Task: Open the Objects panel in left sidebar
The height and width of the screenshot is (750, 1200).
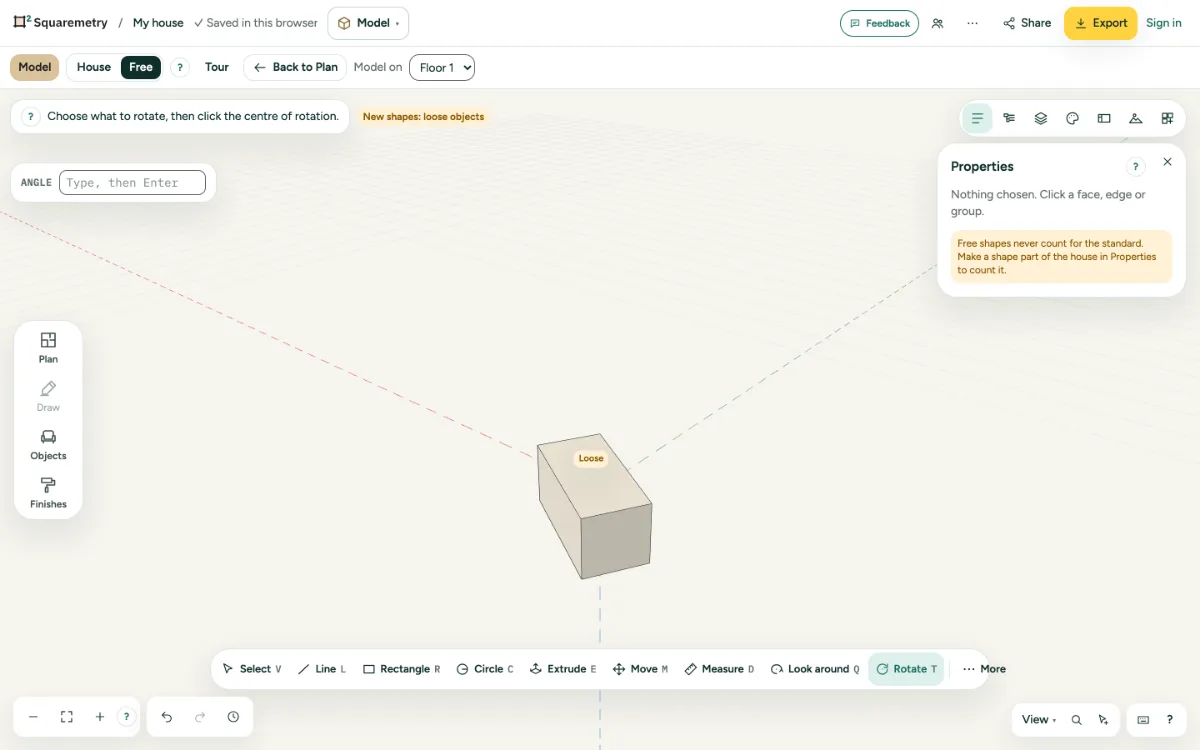Action: (48, 444)
